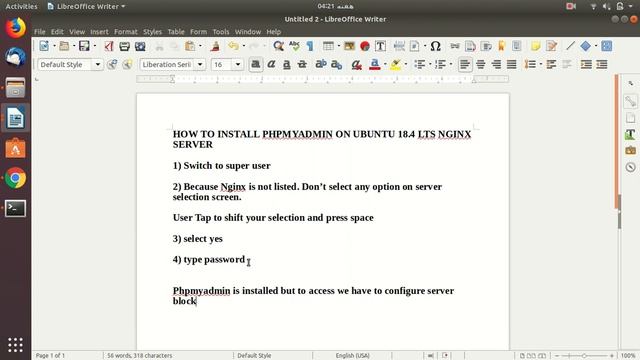Expand highlighting color dropdown arrow
Screen dimensions: 640x360
click(405, 64)
